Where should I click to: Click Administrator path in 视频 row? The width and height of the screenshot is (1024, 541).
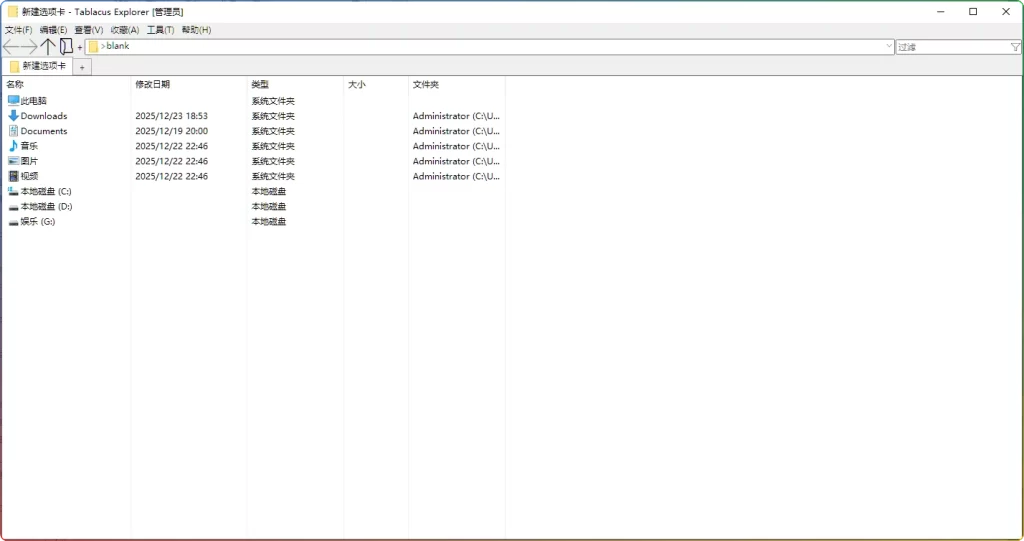pos(456,176)
